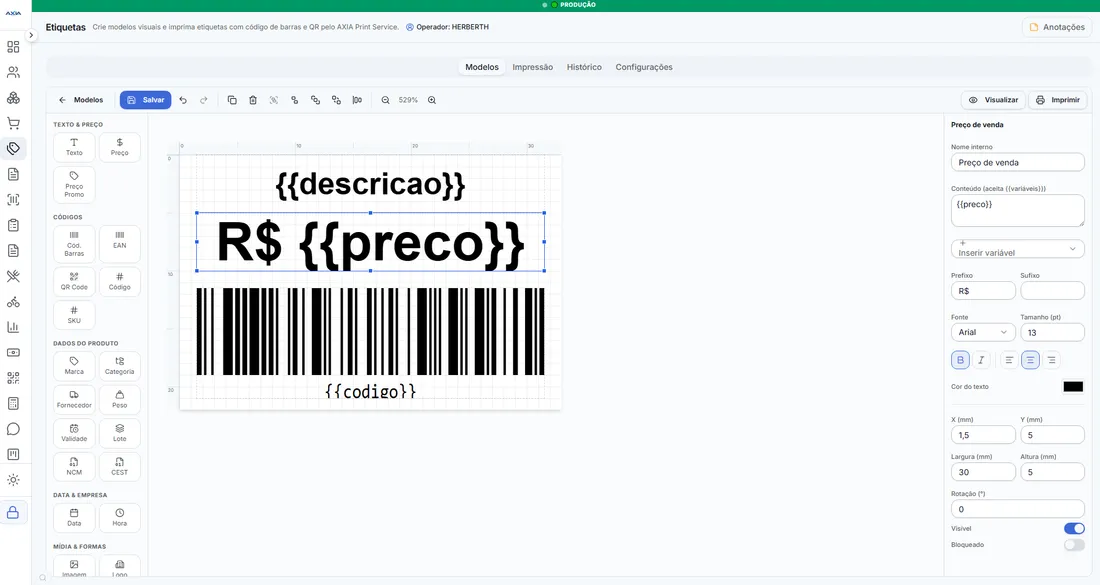Image resolution: width=1100 pixels, height=585 pixels.
Task: Click the distribute/align icon in toolbar
Action: click(357, 100)
